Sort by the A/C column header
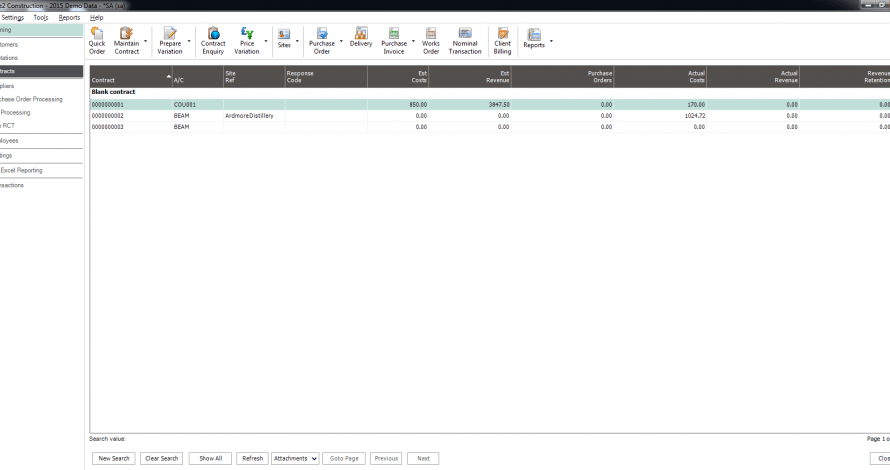 (198, 77)
